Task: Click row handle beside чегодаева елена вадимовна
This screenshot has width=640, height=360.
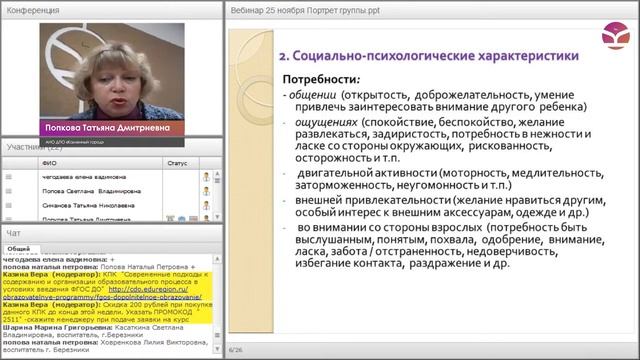Action: click(9, 177)
